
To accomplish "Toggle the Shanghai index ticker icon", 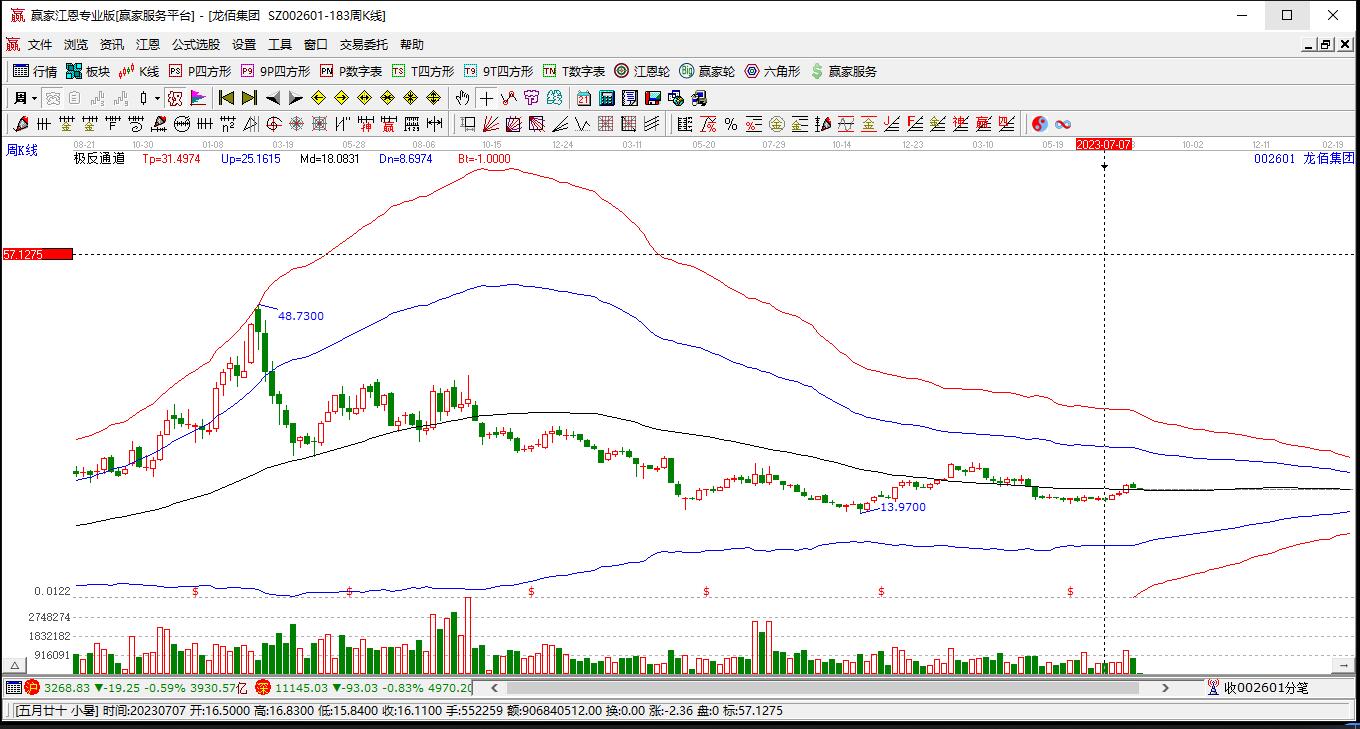I will [x=32, y=688].
